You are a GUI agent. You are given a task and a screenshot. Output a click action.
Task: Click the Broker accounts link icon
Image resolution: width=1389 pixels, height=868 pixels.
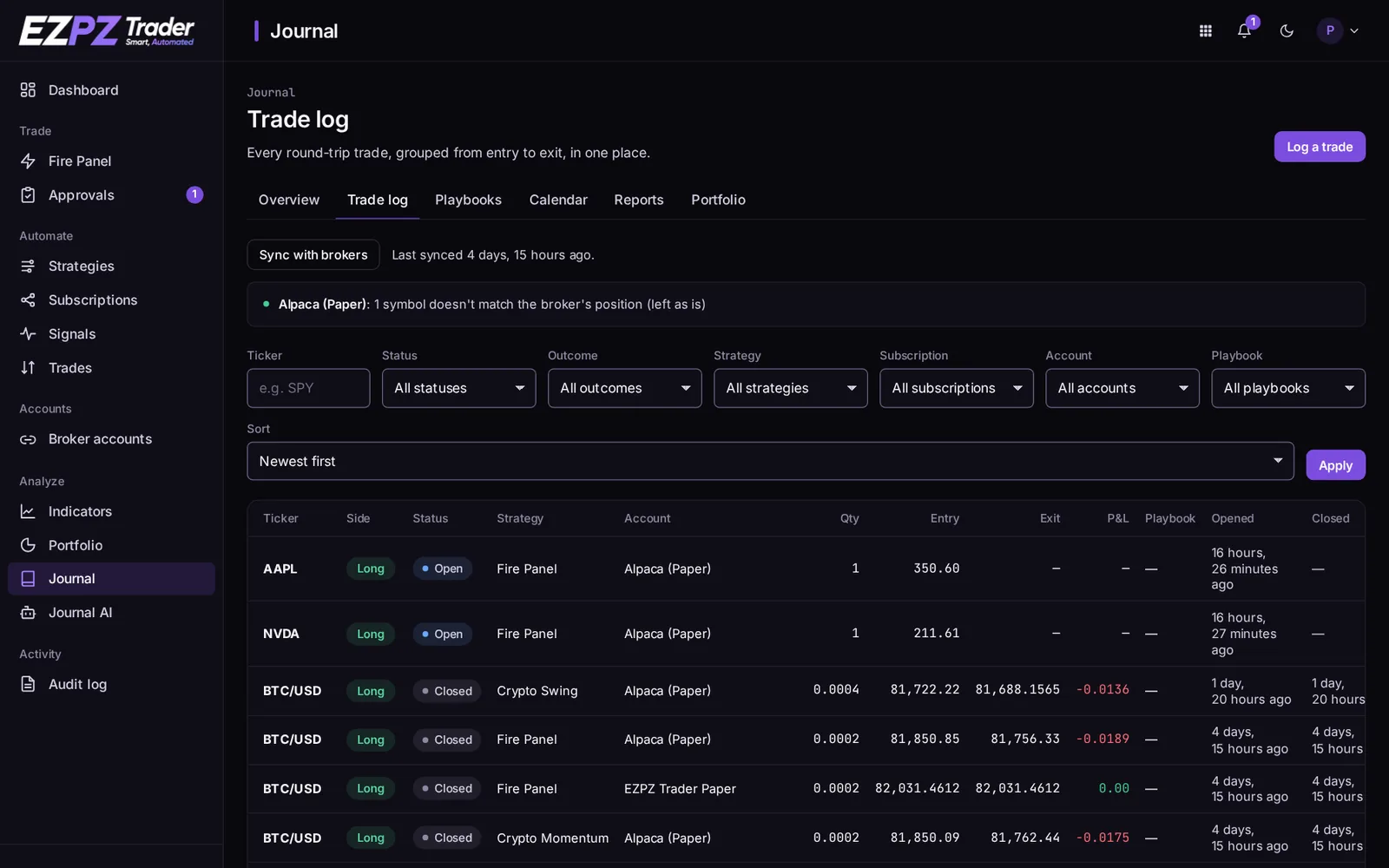28,439
